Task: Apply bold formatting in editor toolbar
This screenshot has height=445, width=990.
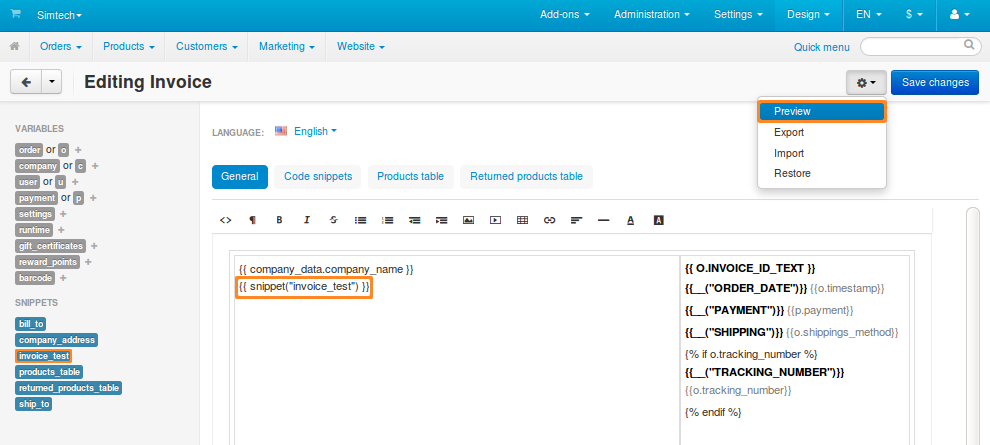Action: point(279,220)
